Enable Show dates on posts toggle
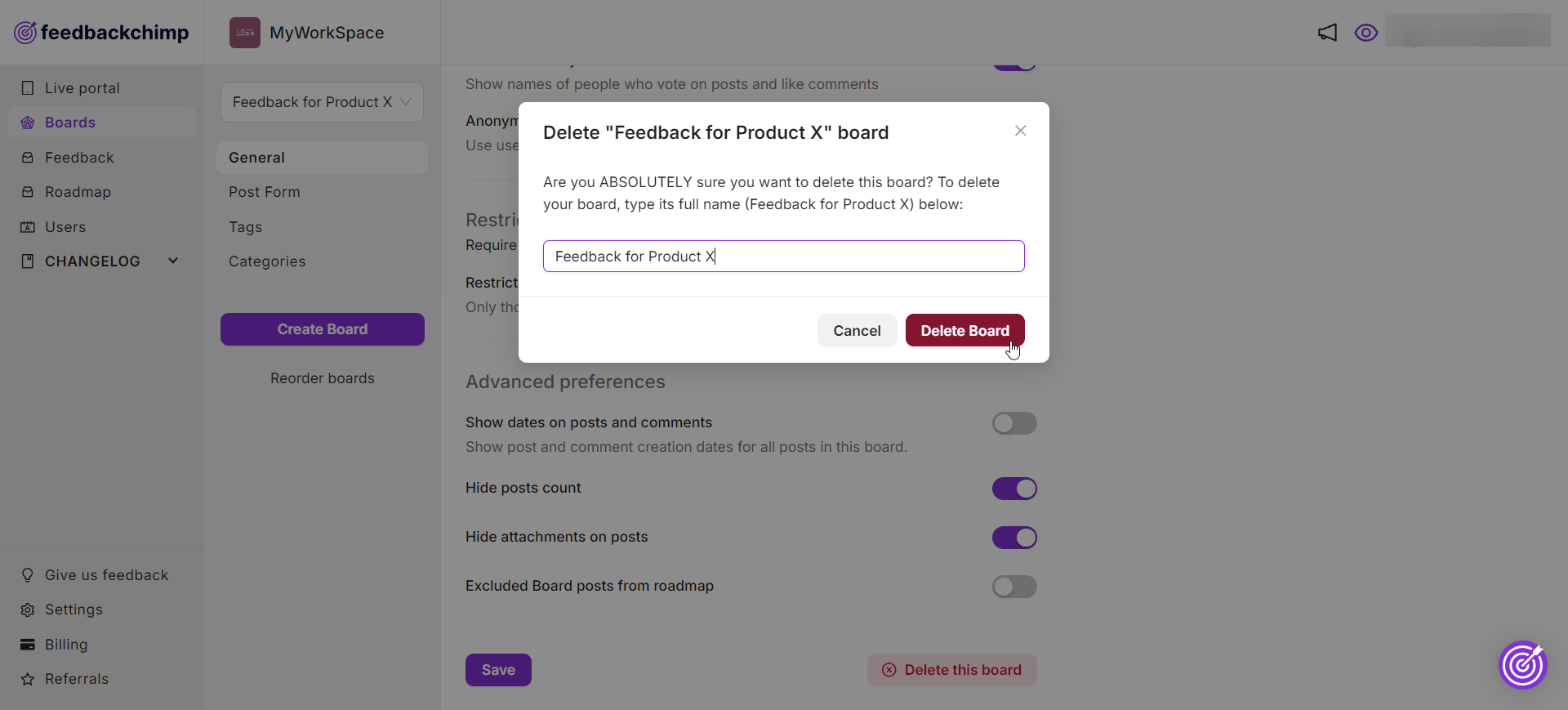Image resolution: width=1568 pixels, height=710 pixels. pos(1014,423)
